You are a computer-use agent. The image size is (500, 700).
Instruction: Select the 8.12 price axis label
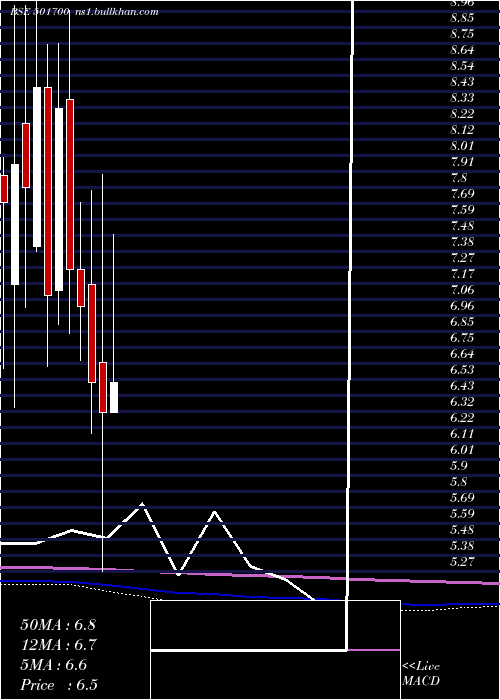tap(462, 130)
